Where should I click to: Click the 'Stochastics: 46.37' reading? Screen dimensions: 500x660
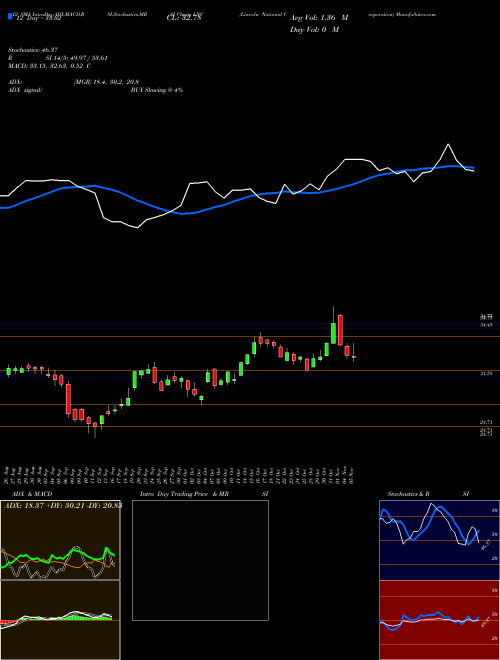tap(32, 50)
